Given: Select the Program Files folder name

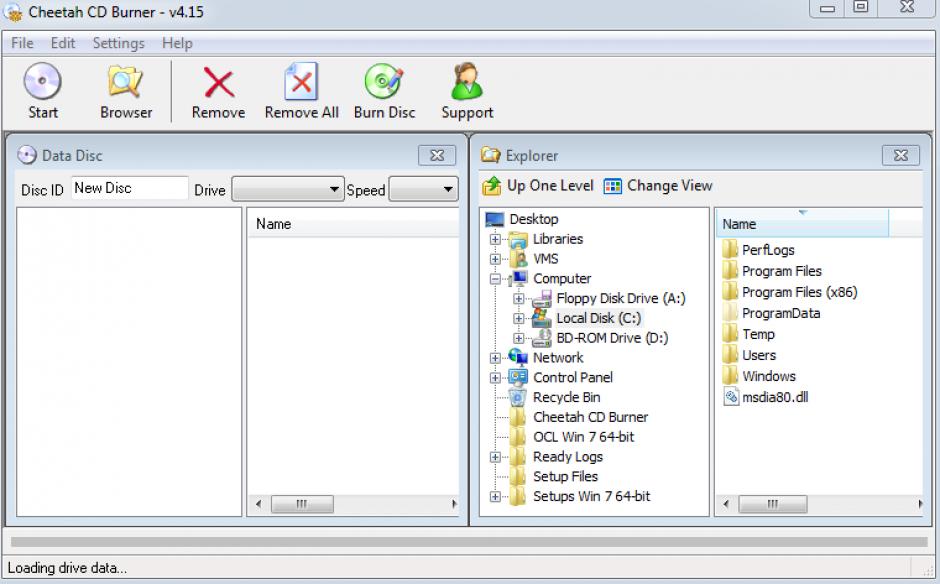Looking at the screenshot, I should [x=782, y=271].
